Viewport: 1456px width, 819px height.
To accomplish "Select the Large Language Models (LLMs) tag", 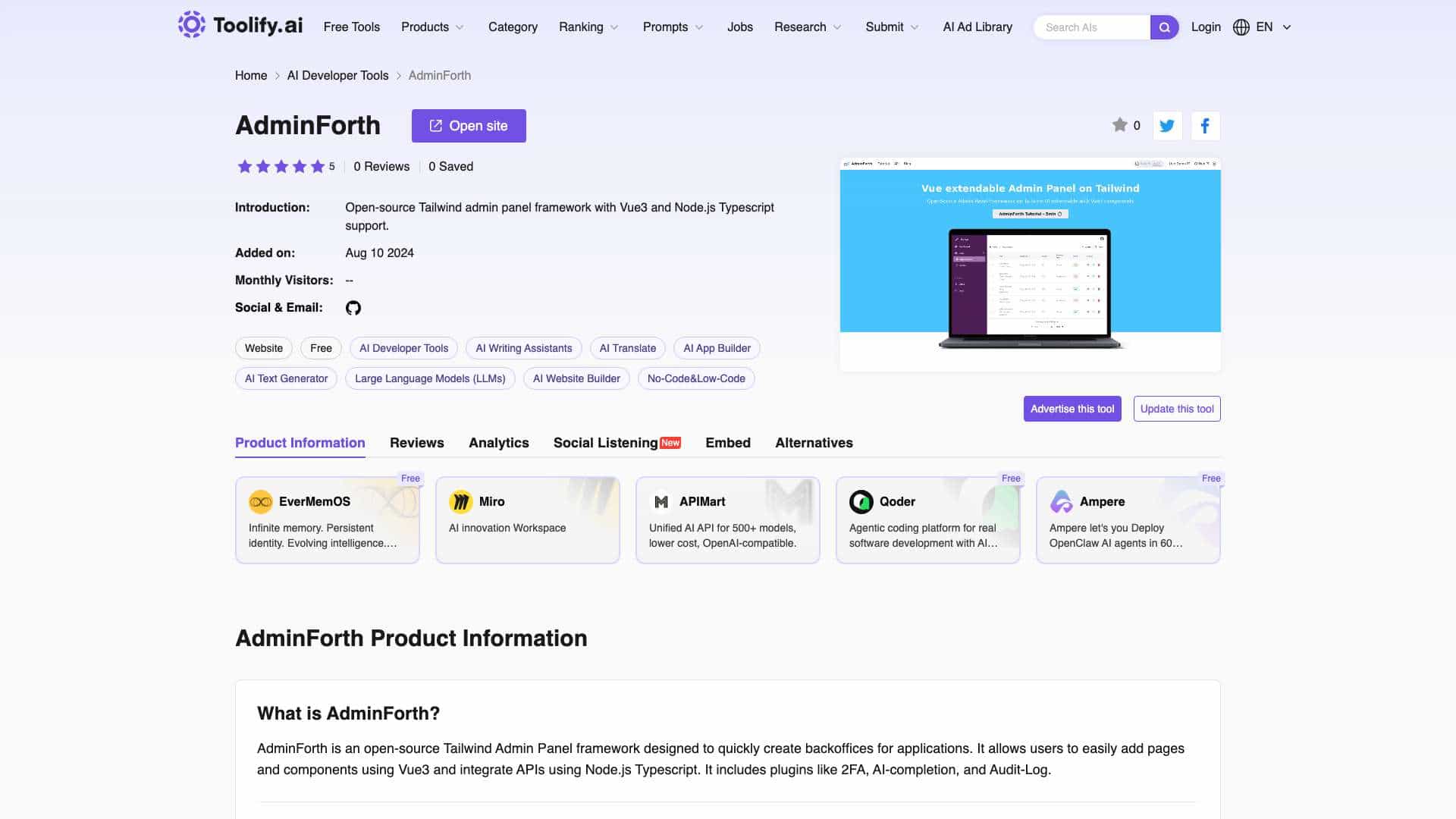I will click(x=430, y=379).
